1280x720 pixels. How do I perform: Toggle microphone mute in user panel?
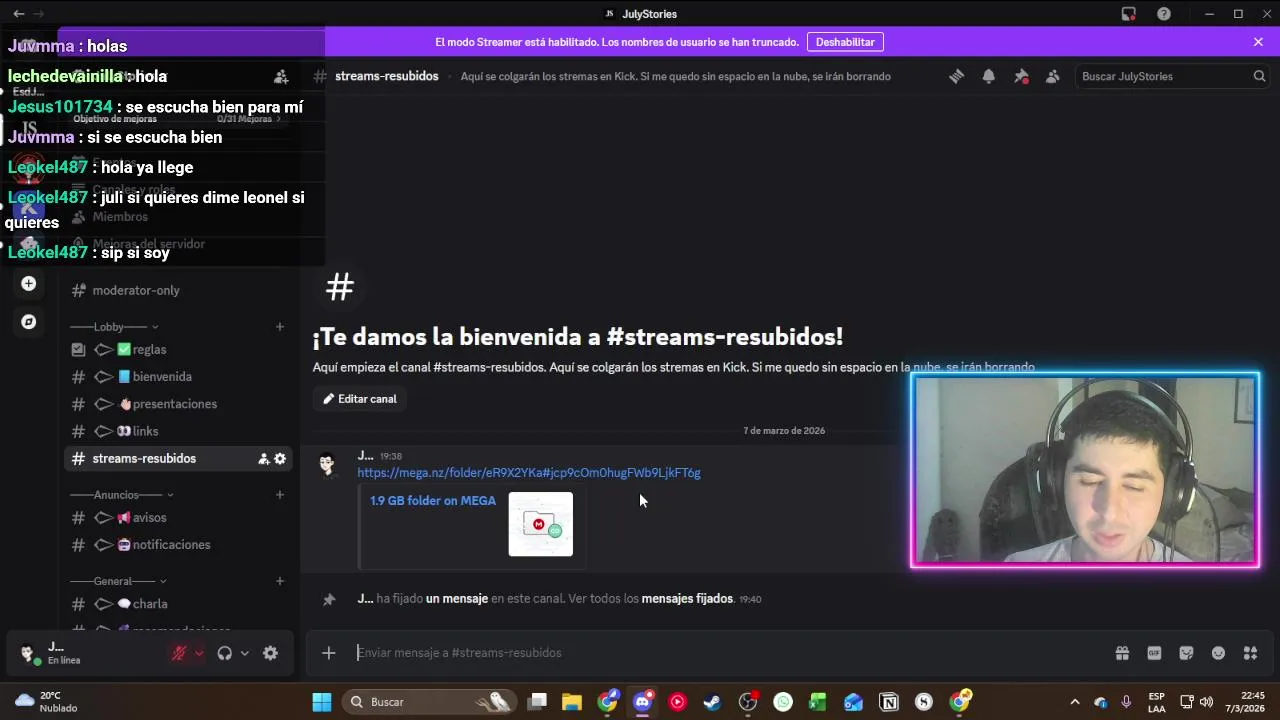point(179,653)
